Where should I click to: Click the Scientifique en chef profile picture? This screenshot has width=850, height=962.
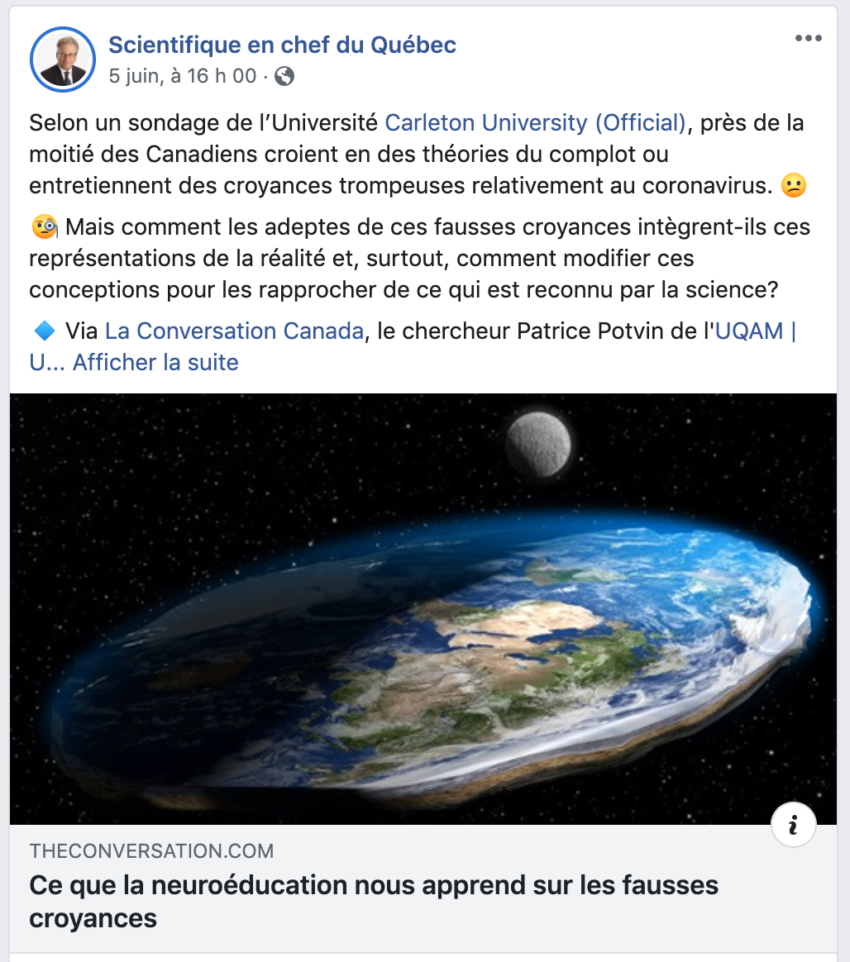click(63, 59)
